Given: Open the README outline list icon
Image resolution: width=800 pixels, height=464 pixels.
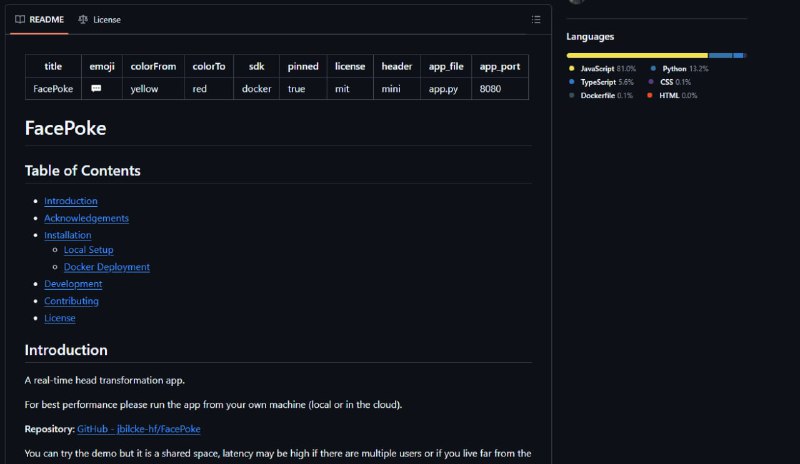Looking at the screenshot, I should click(536, 19).
